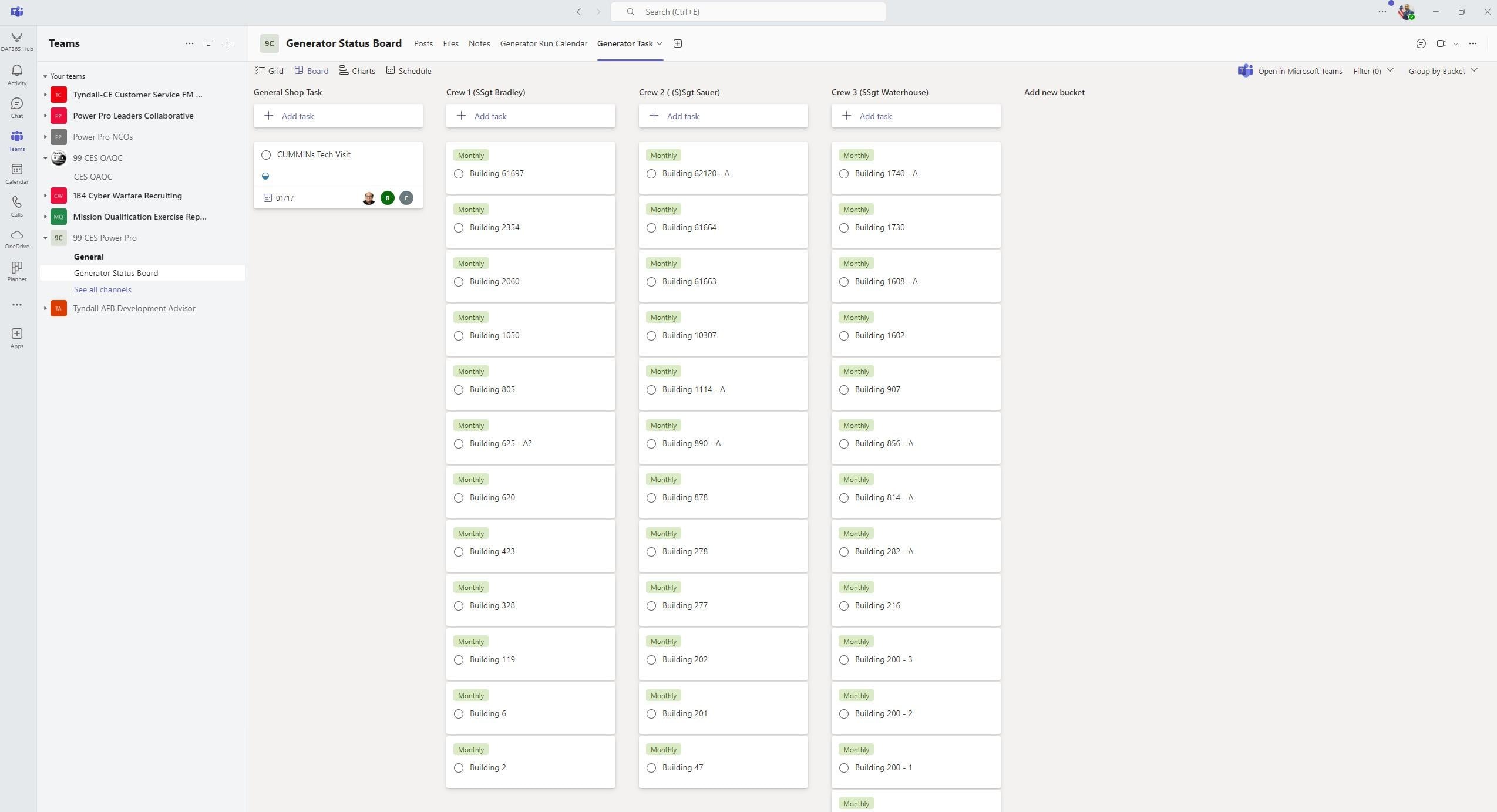This screenshot has height=812, width=1497.
Task: Open OneDrive in the app rail
Action: pos(17,239)
